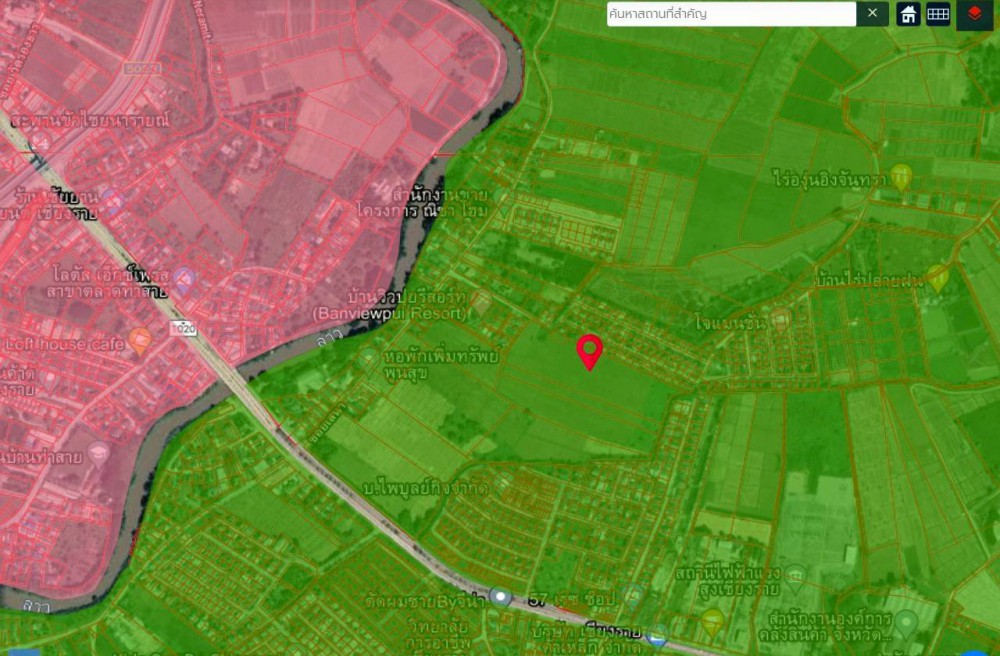Click the yellow pin at บ้านไร่ปลายฝน
The width and height of the screenshot is (1000, 656).
(937, 277)
